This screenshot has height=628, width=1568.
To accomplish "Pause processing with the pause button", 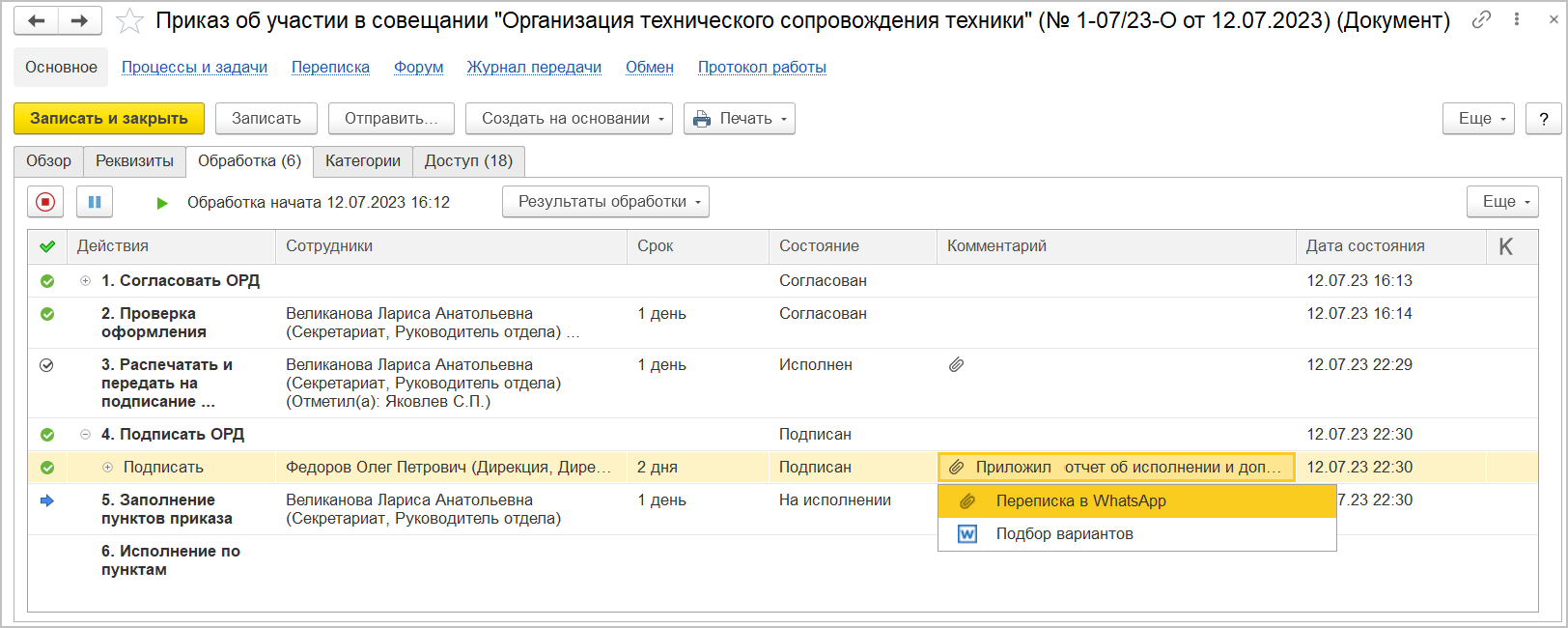I will point(95,202).
